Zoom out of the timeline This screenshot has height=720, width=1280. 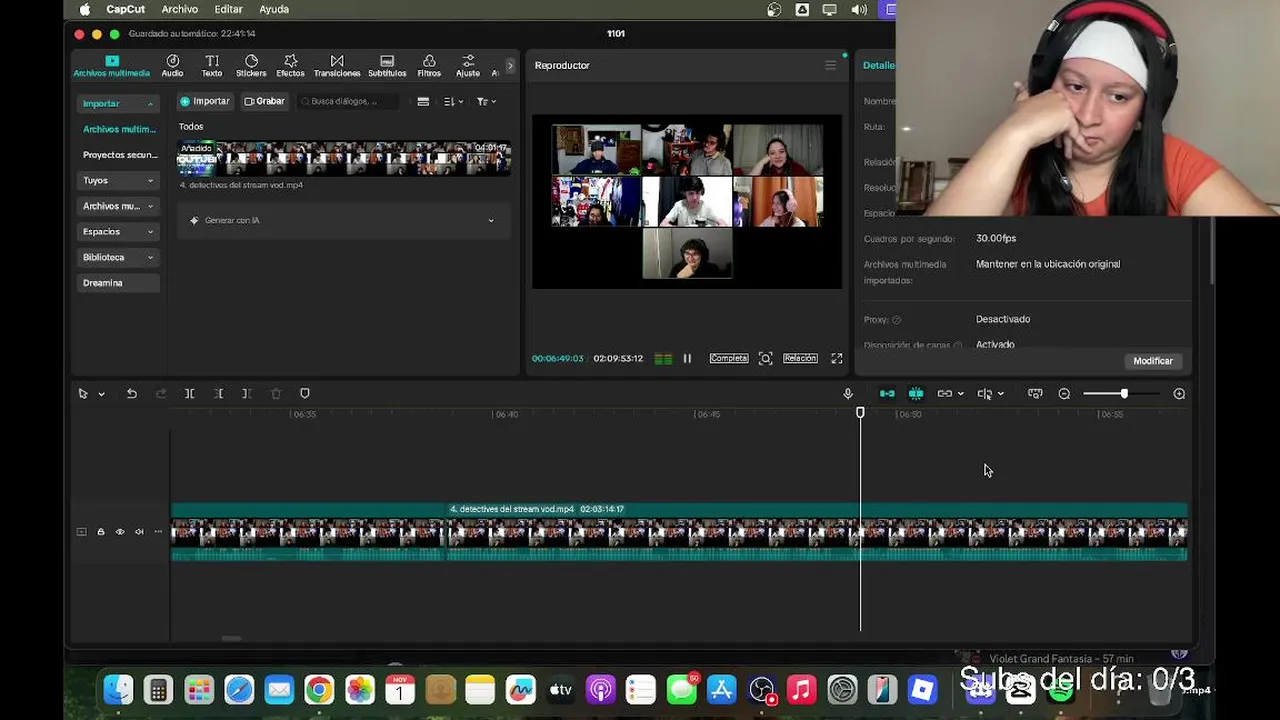pyautogui.click(x=1064, y=394)
